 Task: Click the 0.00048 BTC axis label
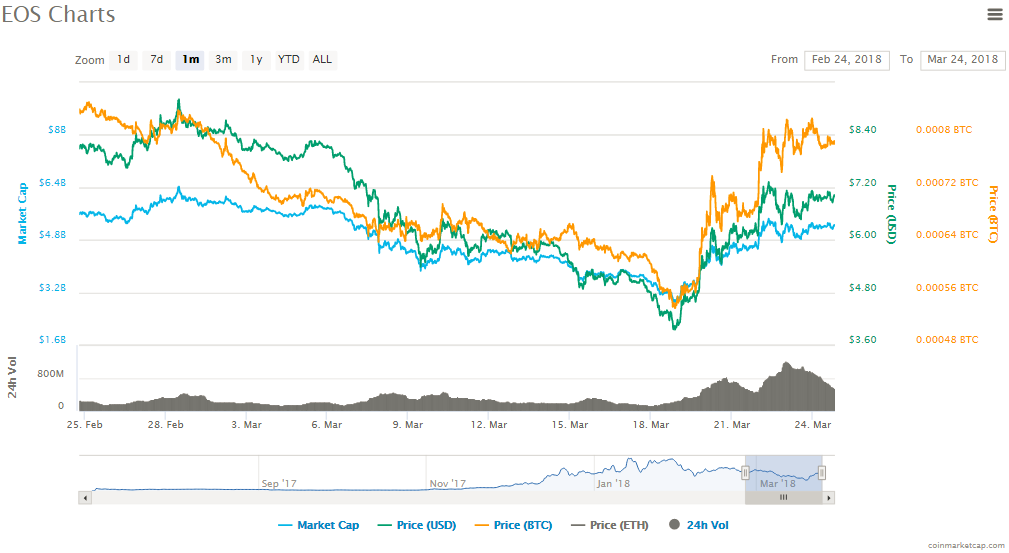[947, 340]
